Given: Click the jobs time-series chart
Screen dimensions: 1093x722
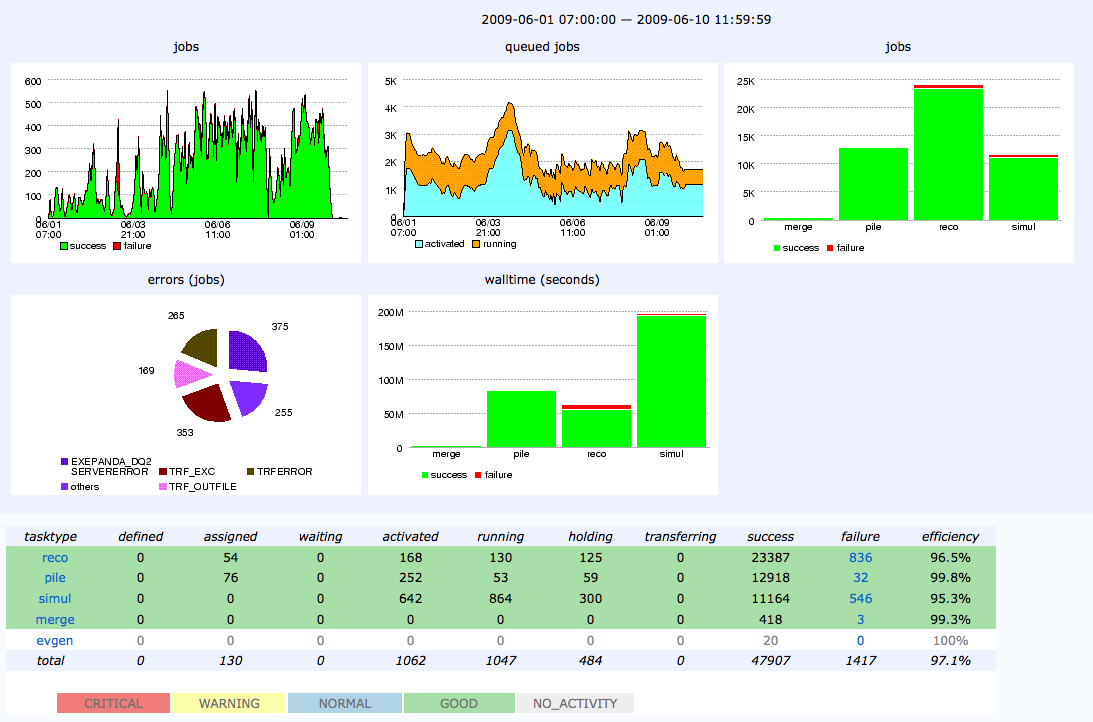Looking at the screenshot, I should click(186, 163).
